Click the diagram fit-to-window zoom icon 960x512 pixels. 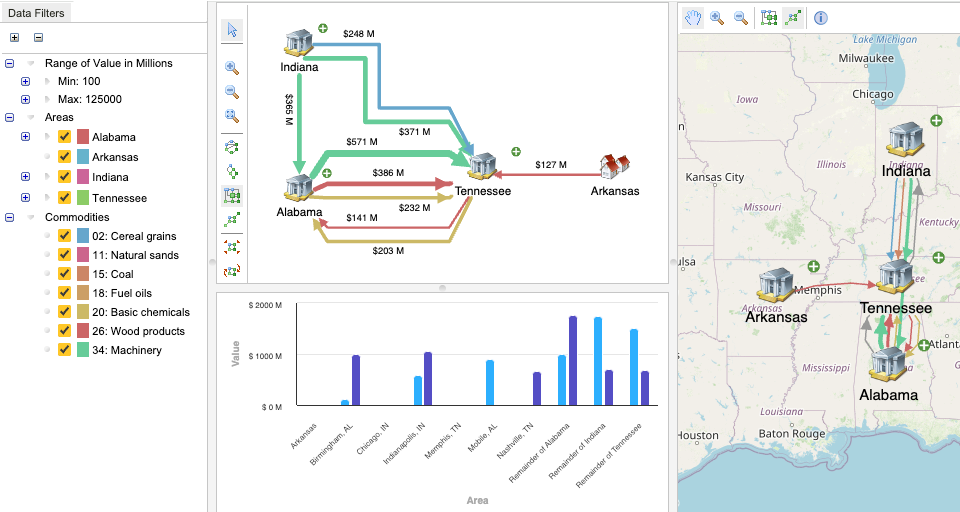click(232, 116)
